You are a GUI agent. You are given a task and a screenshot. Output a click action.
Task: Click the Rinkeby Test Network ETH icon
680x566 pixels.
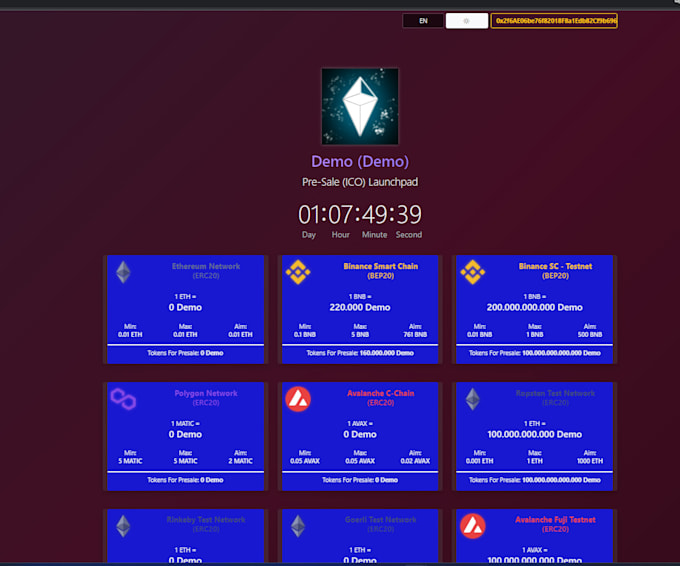(123, 526)
